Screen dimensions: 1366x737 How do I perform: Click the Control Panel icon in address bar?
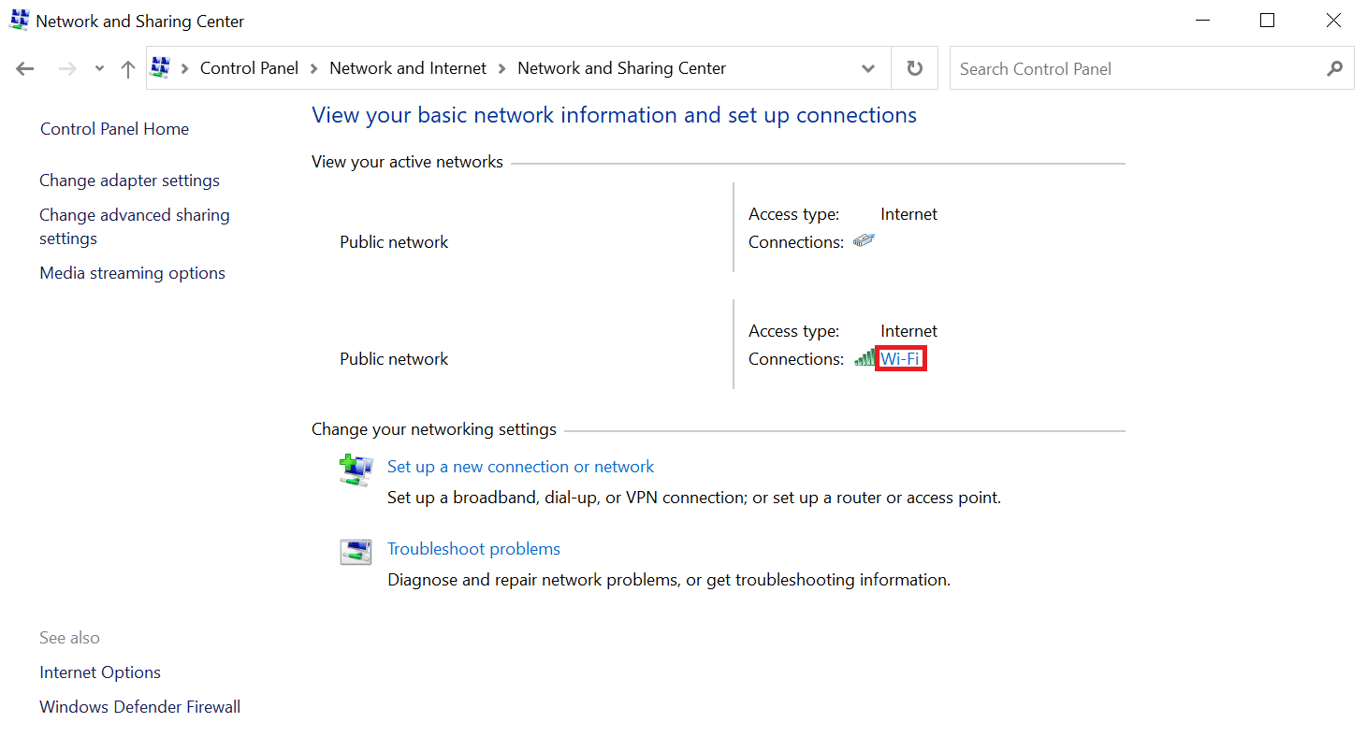click(x=159, y=67)
